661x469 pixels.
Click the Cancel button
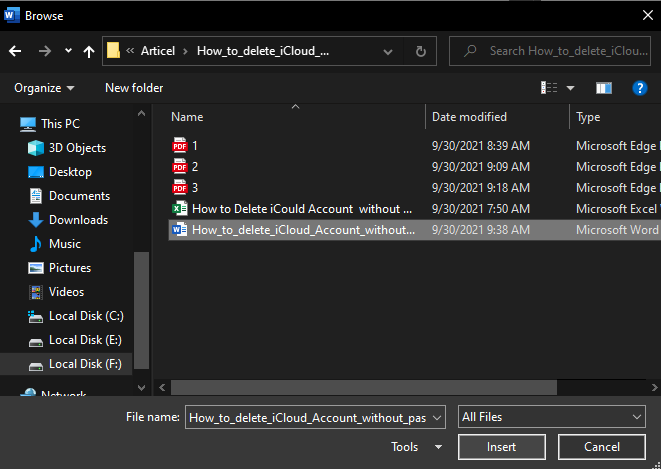tap(602, 447)
